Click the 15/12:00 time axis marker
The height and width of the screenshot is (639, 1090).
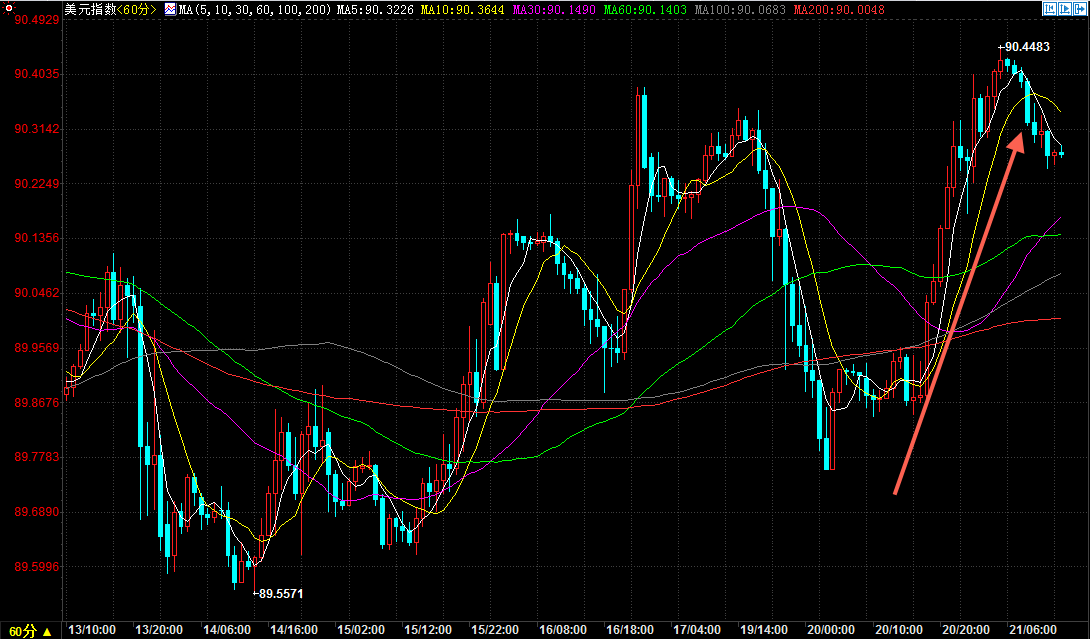tap(428, 630)
